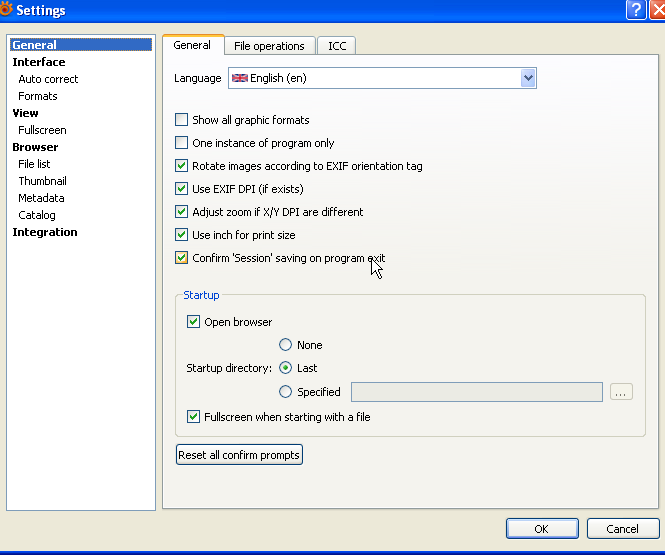Switch to File operations tab

[x=269, y=46]
